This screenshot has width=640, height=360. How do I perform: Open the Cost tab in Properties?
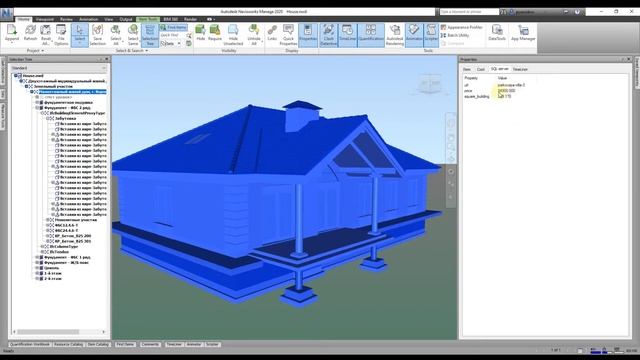481,69
